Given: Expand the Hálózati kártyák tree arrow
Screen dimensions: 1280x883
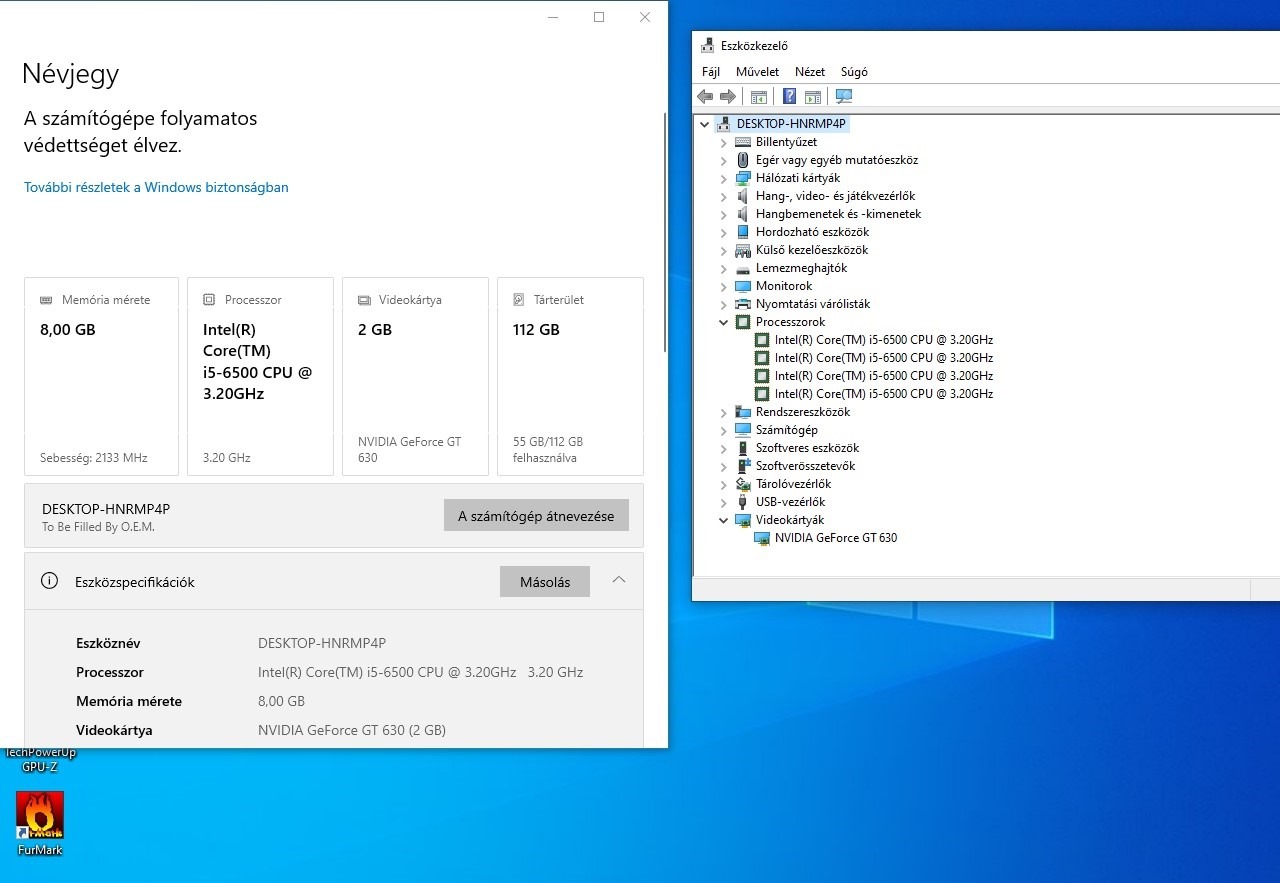Looking at the screenshot, I should tap(724, 178).
